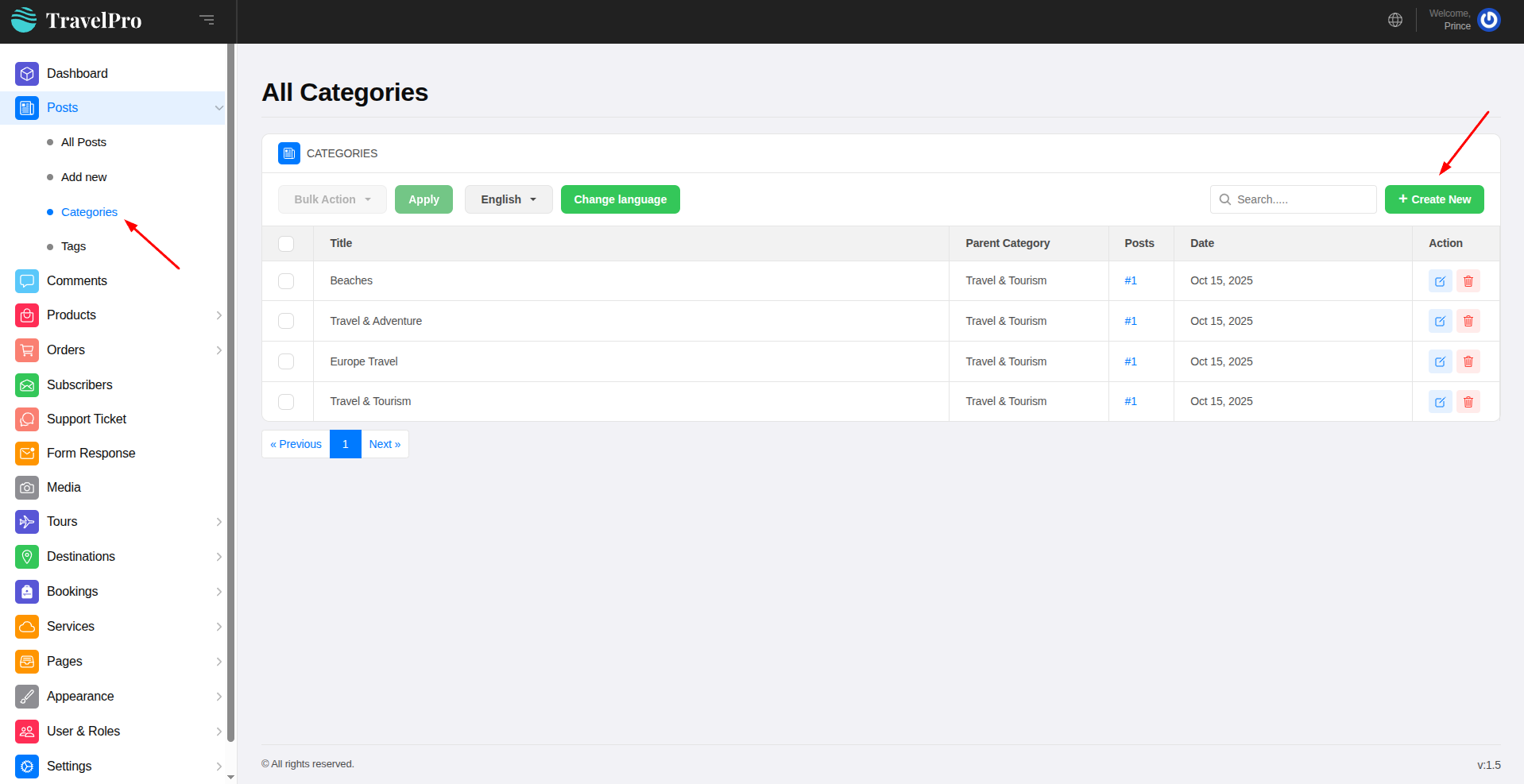
Task: Open the #1 posts link for Beaches
Action: pyautogui.click(x=1131, y=281)
